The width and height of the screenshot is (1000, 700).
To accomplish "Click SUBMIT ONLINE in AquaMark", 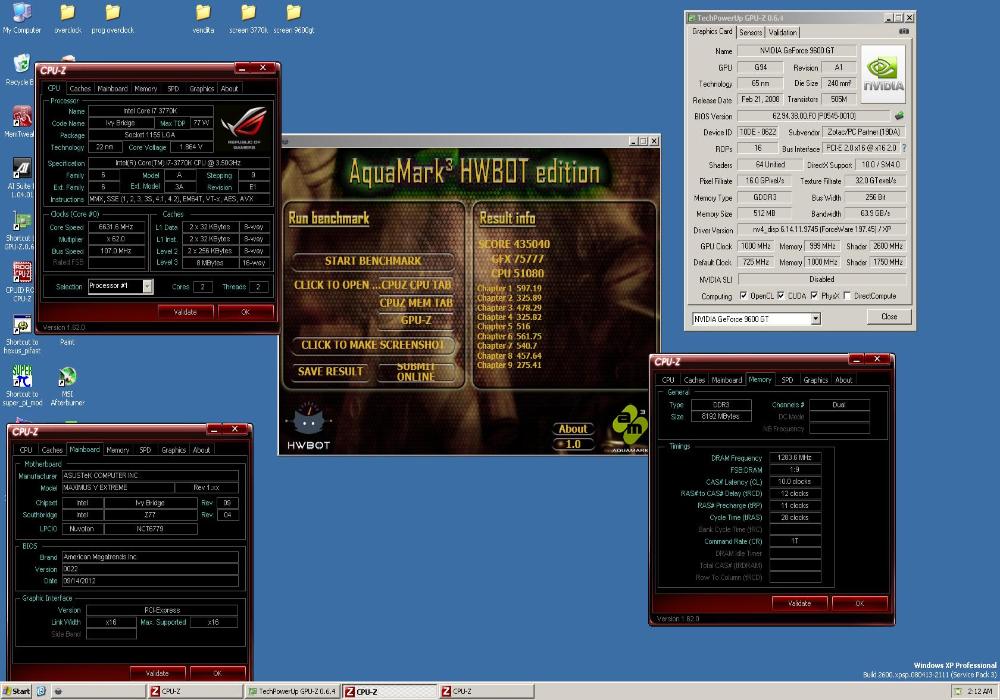I will pos(416,372).
